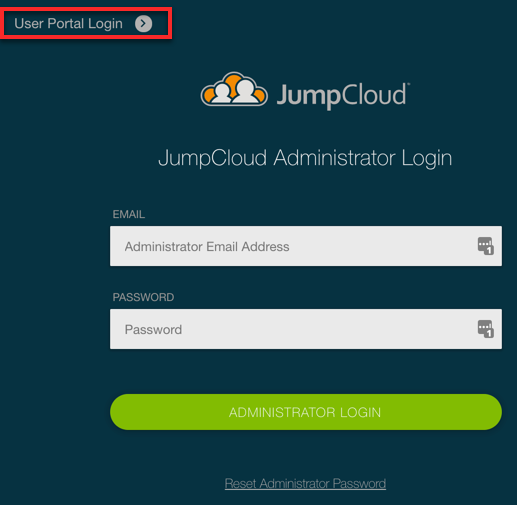
Task: Focus the Password input field
Action: pos(306,329)
